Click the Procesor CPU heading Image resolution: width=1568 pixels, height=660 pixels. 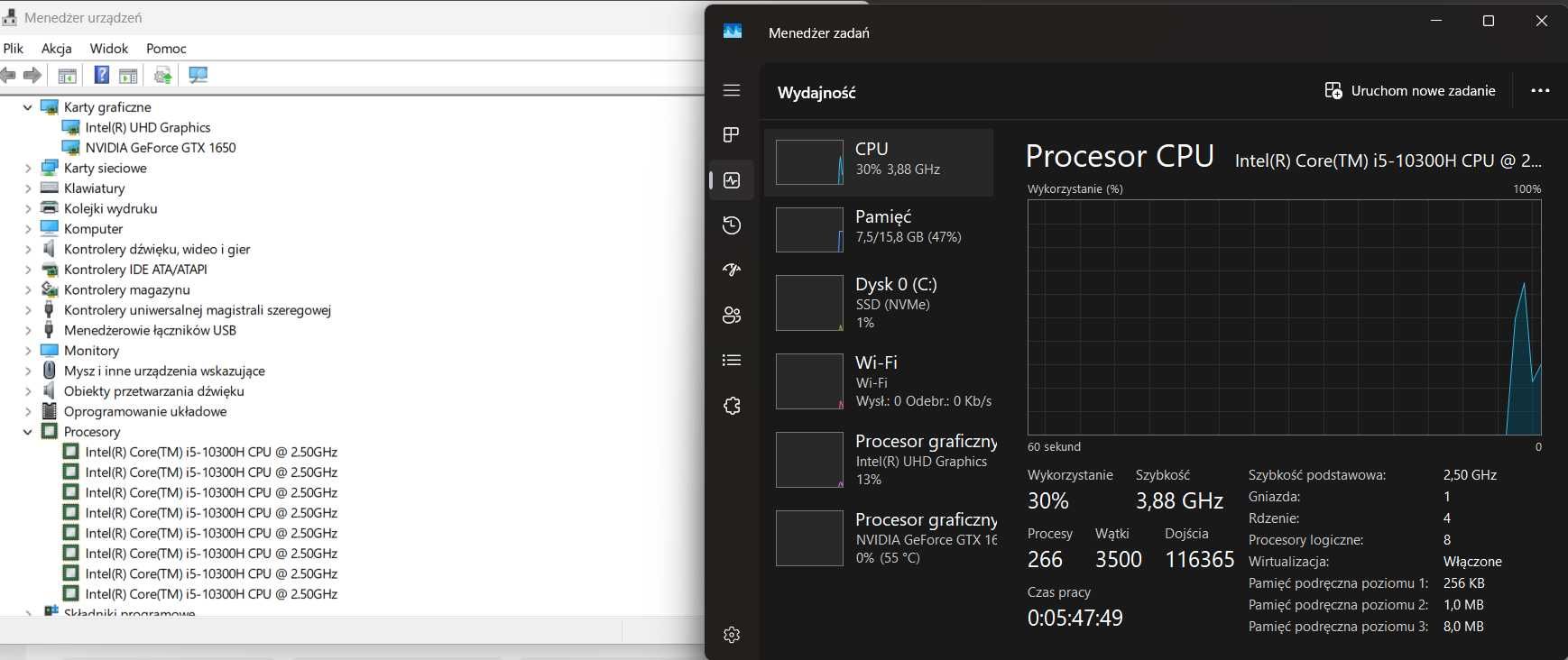tap(1120, 156)
